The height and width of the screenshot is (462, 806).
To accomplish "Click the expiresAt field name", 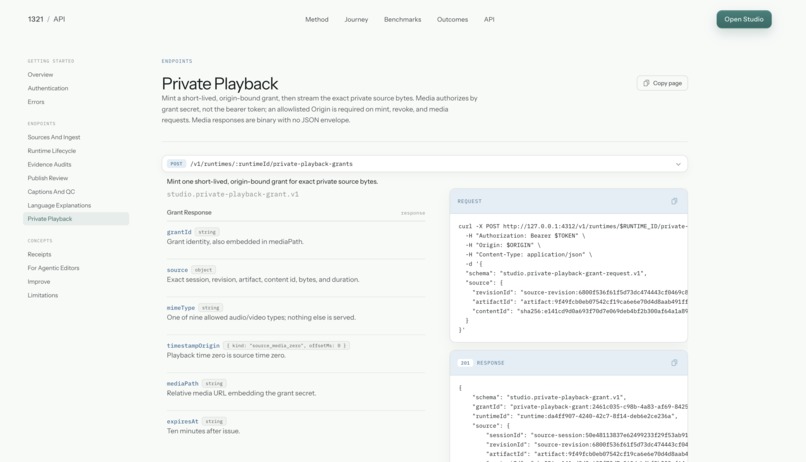I will coord(182,421).
